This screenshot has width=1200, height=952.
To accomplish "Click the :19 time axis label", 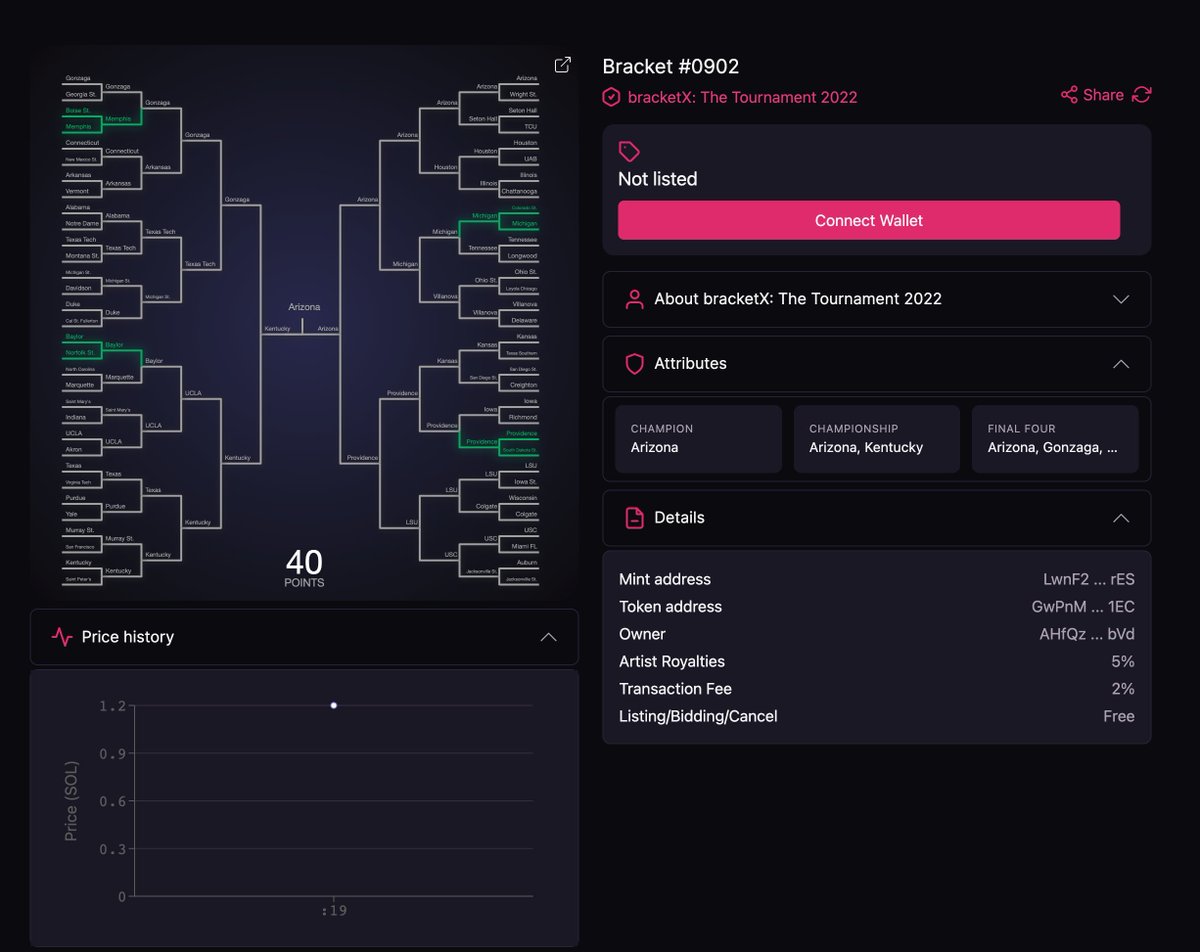I will pos(334,911).
